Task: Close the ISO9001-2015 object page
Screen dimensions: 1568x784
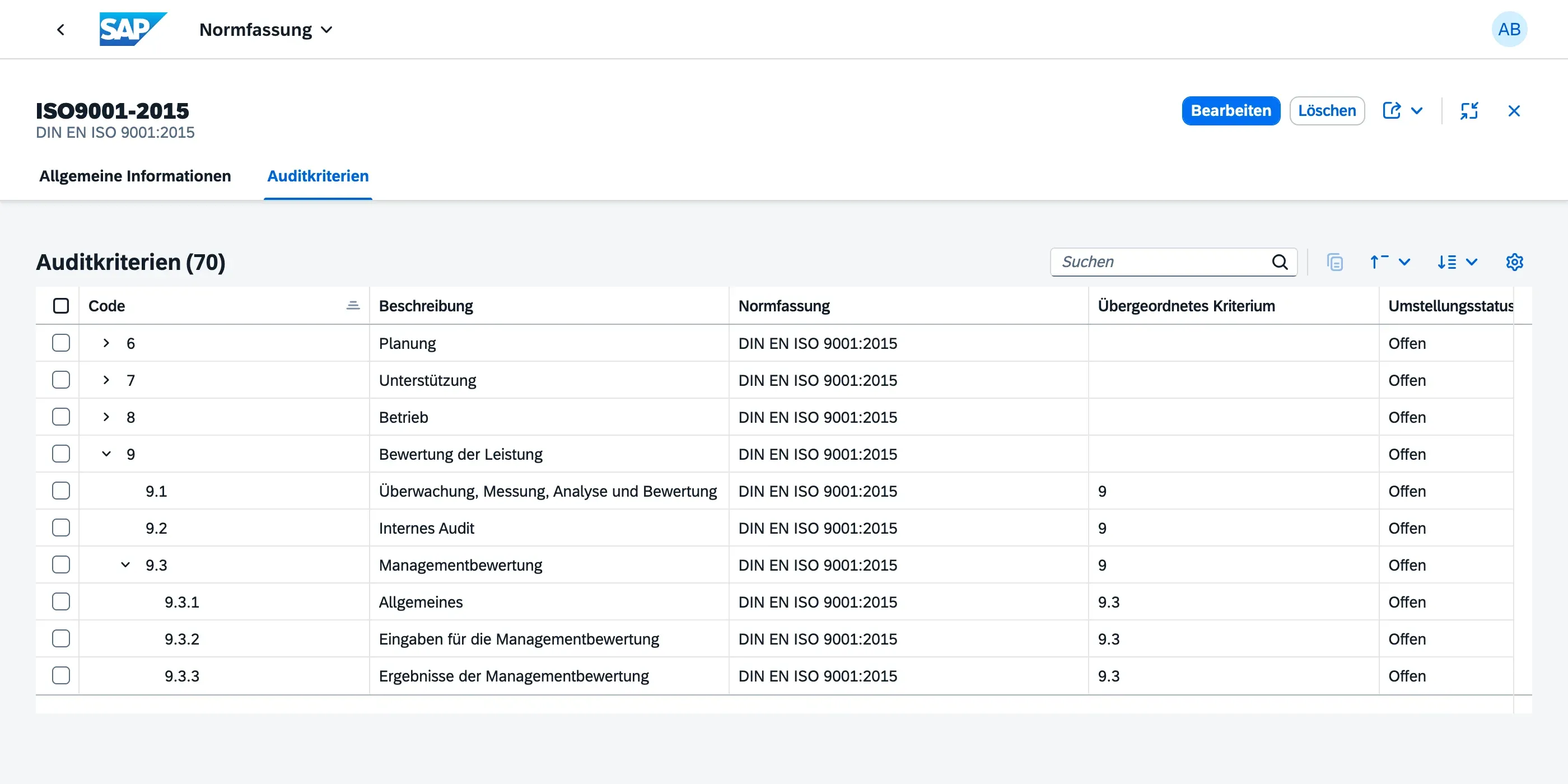Action: 1514,110
